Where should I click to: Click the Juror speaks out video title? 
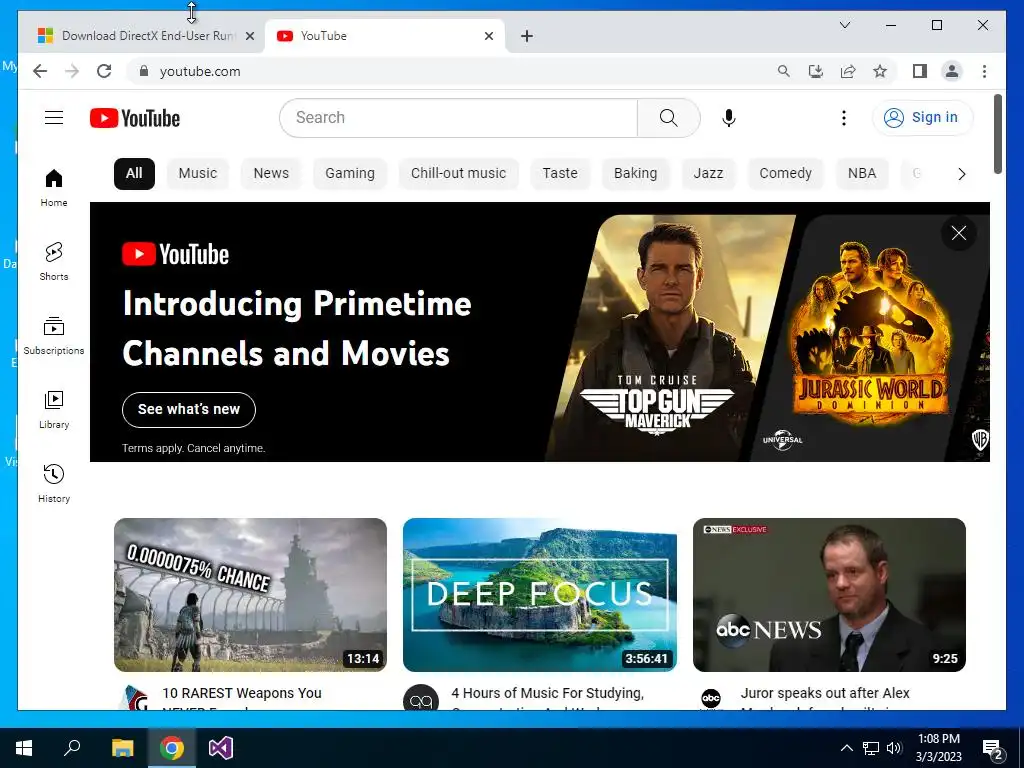[825, 696]
